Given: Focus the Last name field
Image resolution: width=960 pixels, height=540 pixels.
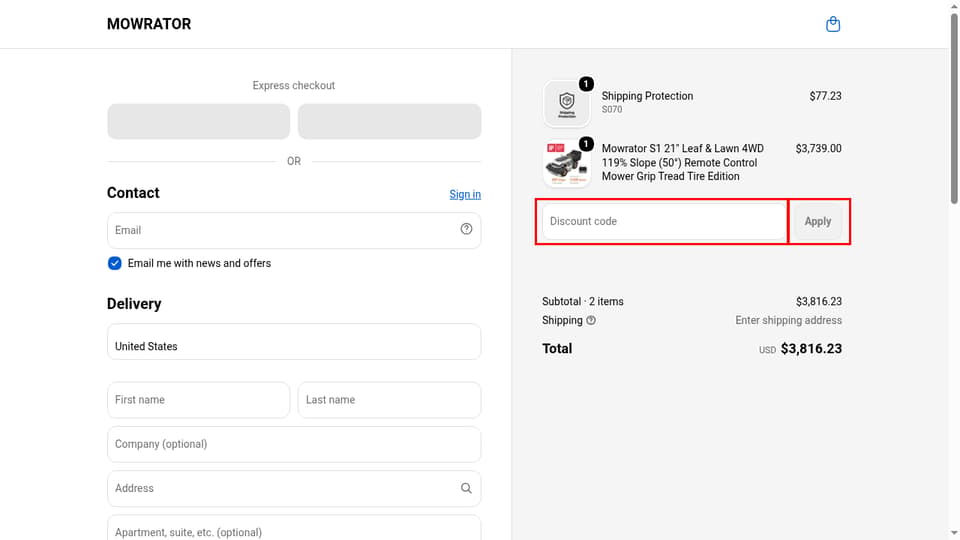Looking at the screenshot, I should pyautogui.click(x=389, y=400).
